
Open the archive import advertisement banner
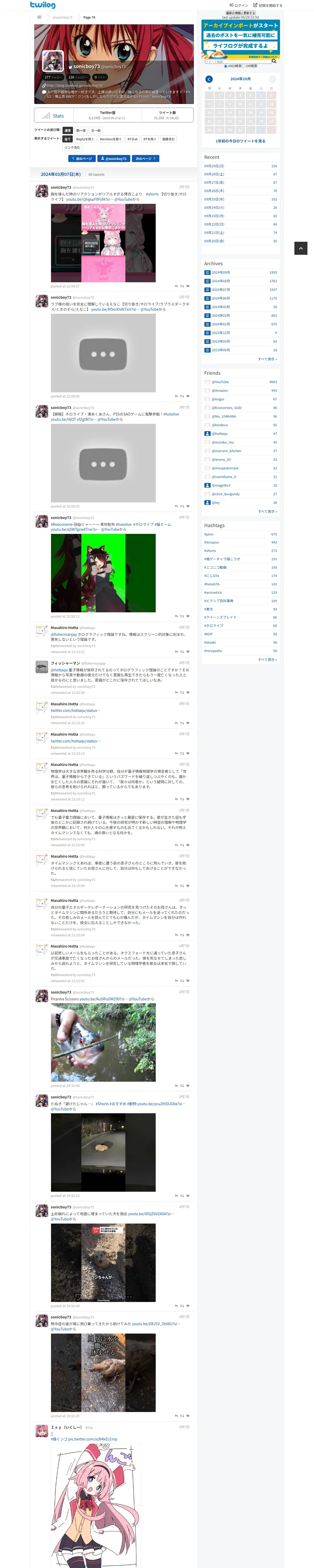point(241,39)
